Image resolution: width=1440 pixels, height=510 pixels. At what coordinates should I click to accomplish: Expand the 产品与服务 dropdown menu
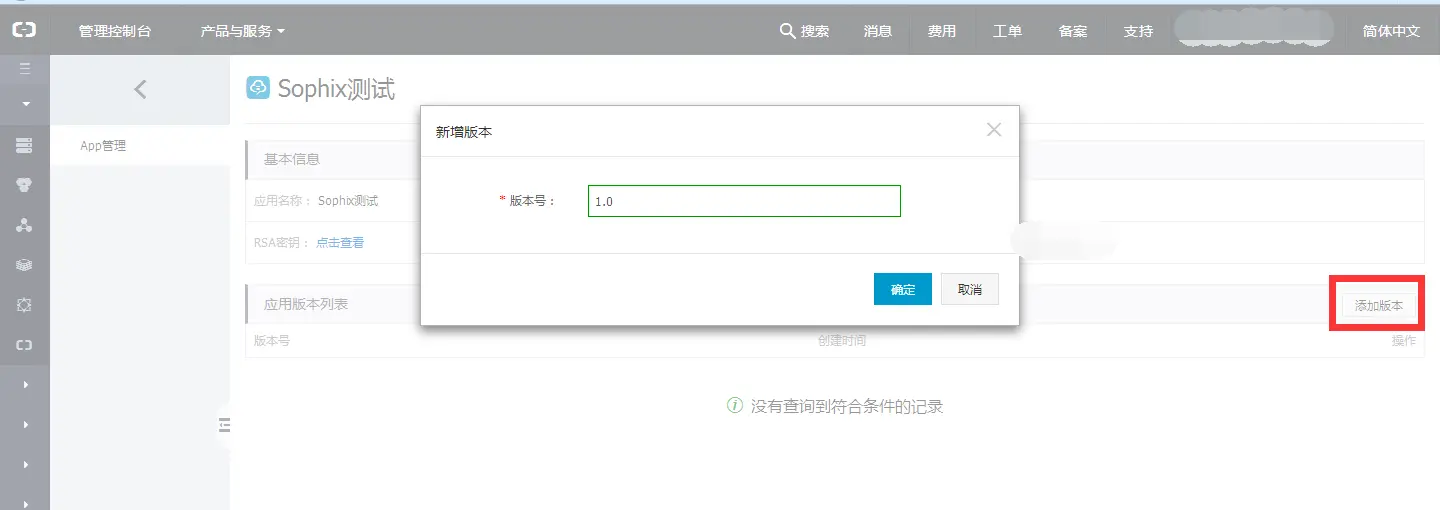pos(243,31)
